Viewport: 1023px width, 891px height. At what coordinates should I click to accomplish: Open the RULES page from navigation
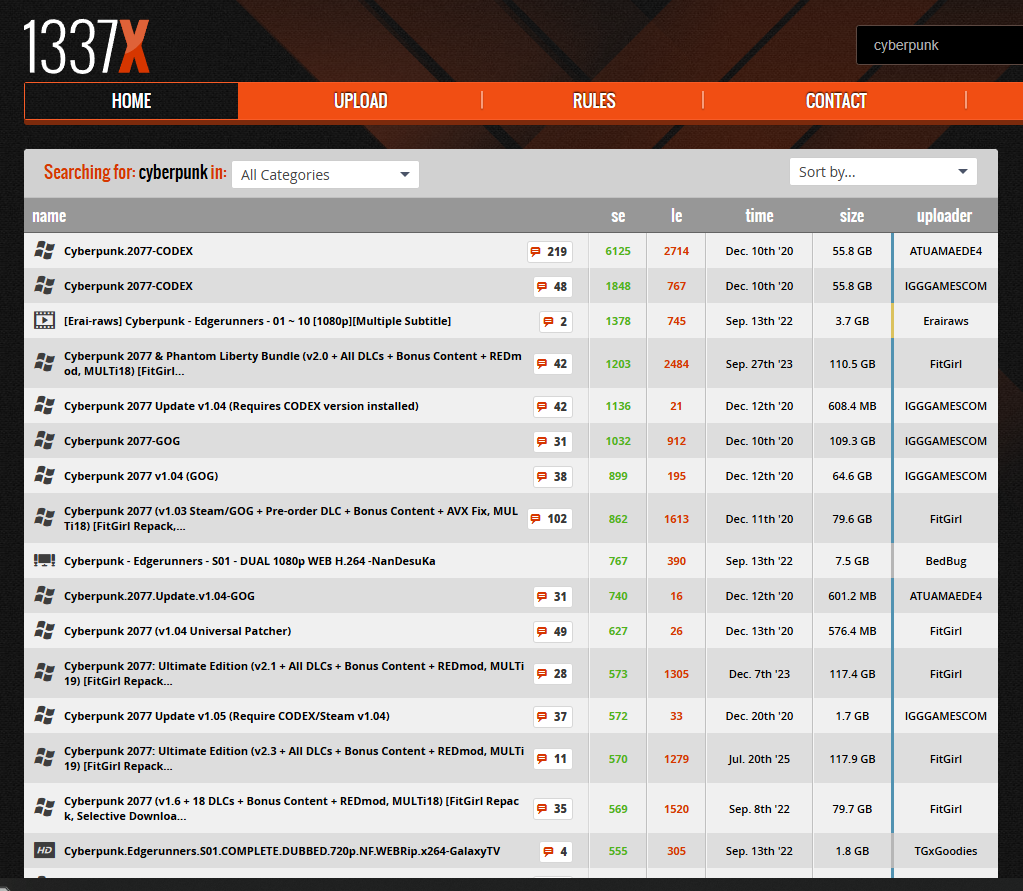click(594, 101)
